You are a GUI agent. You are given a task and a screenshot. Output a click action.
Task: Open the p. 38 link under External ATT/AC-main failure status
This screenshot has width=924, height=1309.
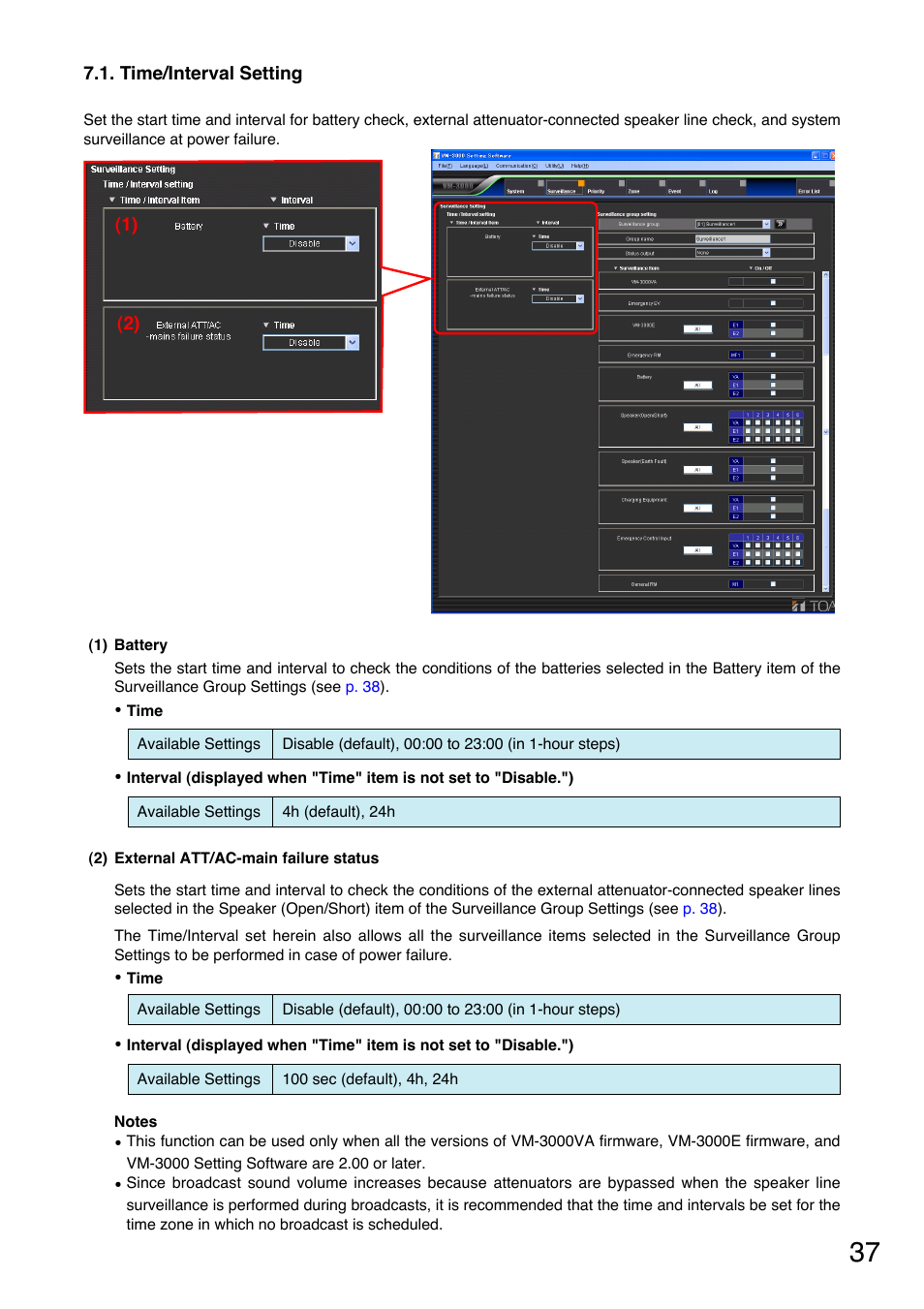click(x=700, y=909)
